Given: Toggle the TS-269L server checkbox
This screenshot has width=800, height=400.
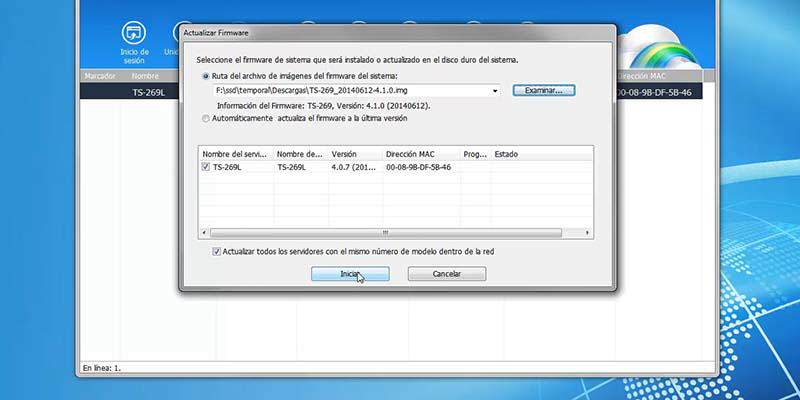Looking at the screenshot, I should (206, 167).
